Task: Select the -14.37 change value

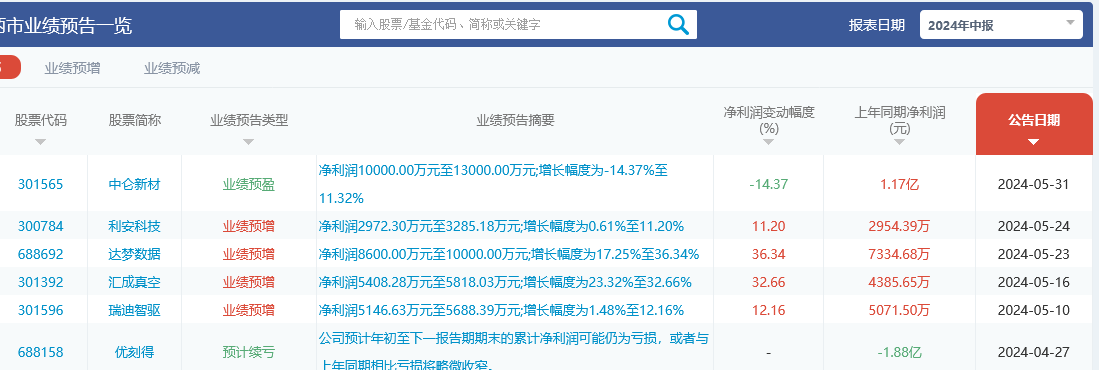Action: pyautogui.click(x=769, y=184)
